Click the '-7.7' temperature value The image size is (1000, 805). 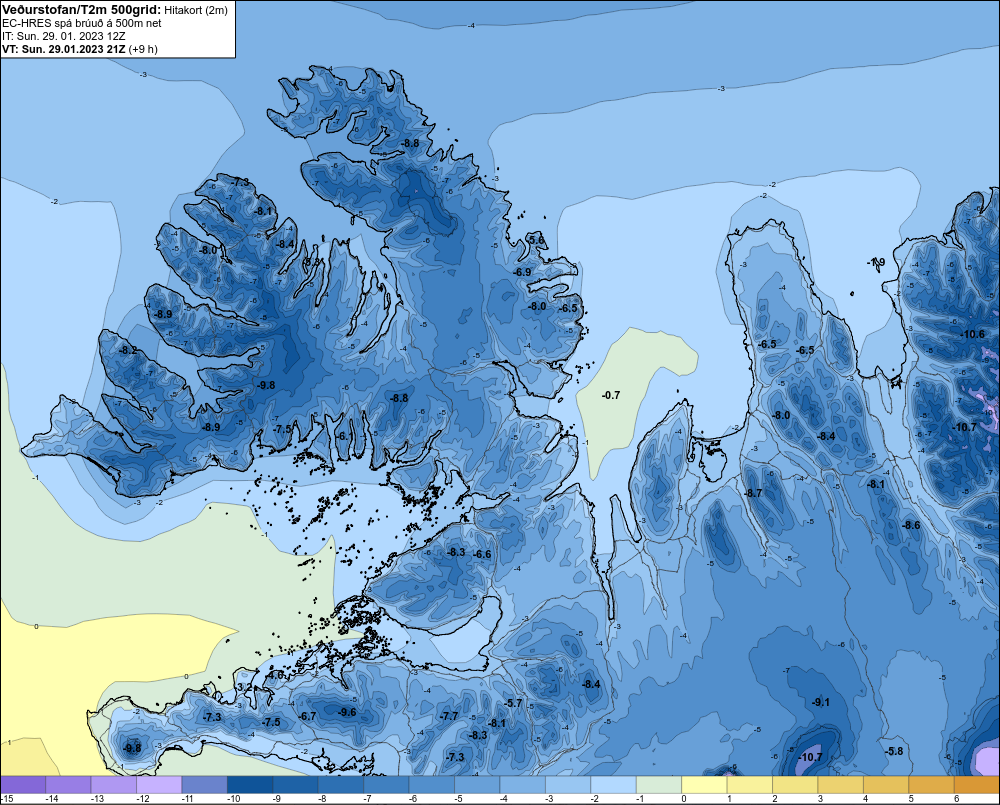tap(449, 716)
